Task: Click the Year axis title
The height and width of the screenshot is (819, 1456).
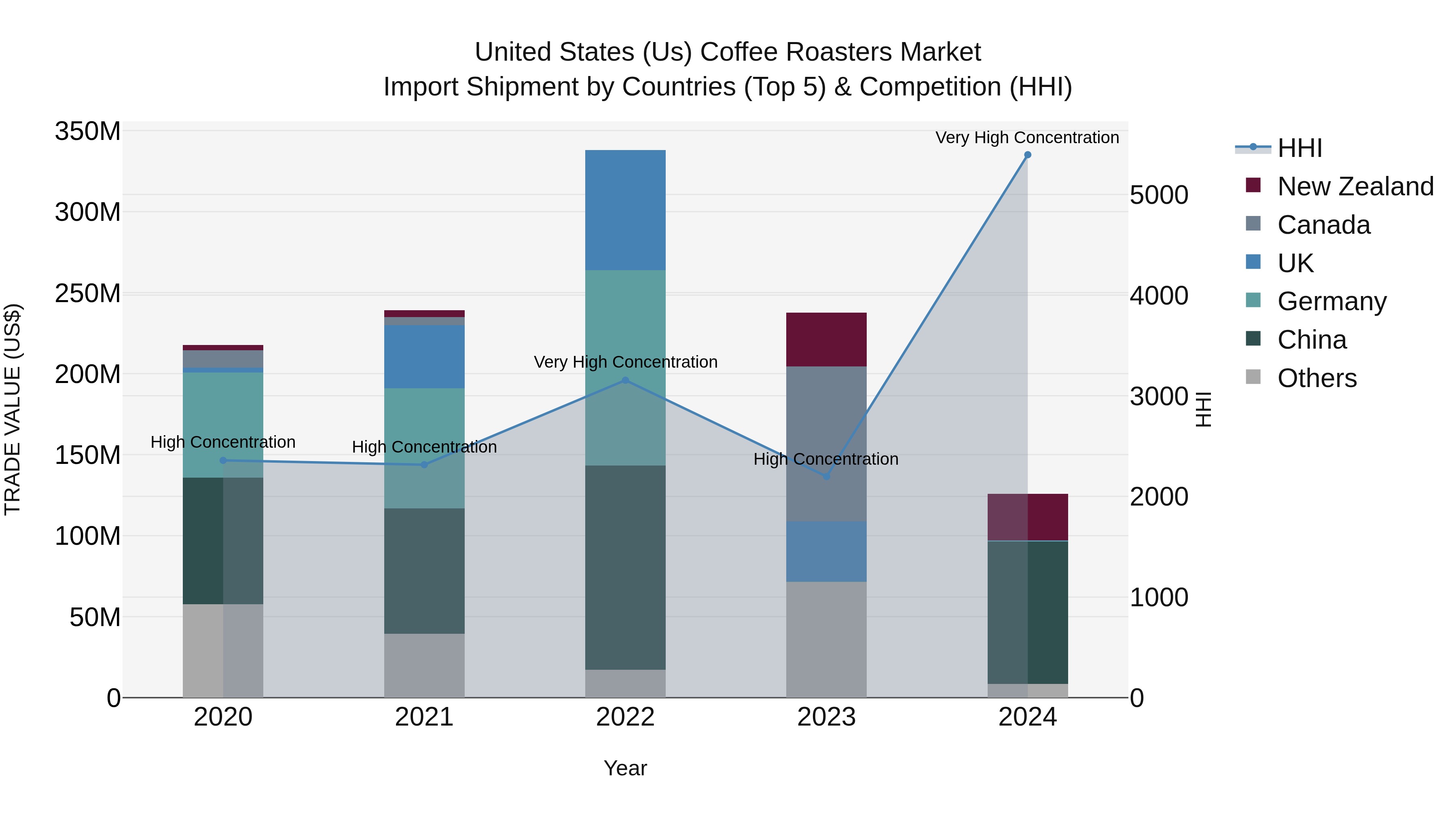Action: click(x=625, y=769)
